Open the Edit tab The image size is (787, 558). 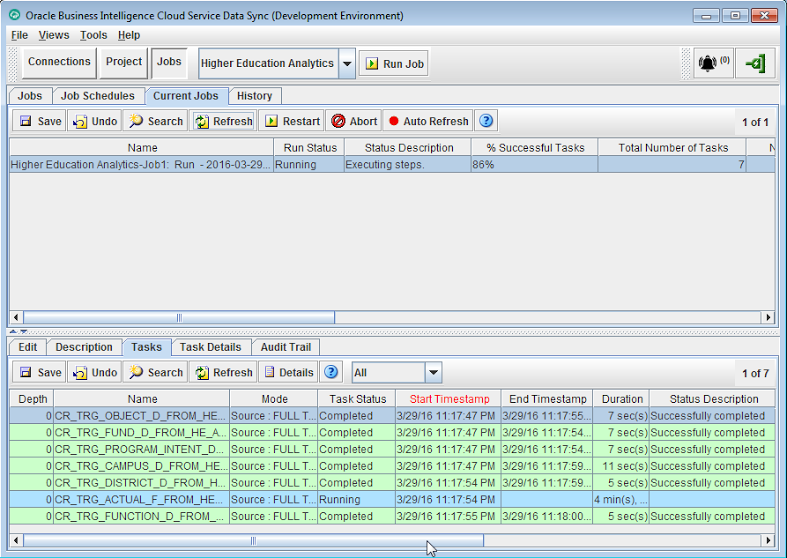pos(28,347)
